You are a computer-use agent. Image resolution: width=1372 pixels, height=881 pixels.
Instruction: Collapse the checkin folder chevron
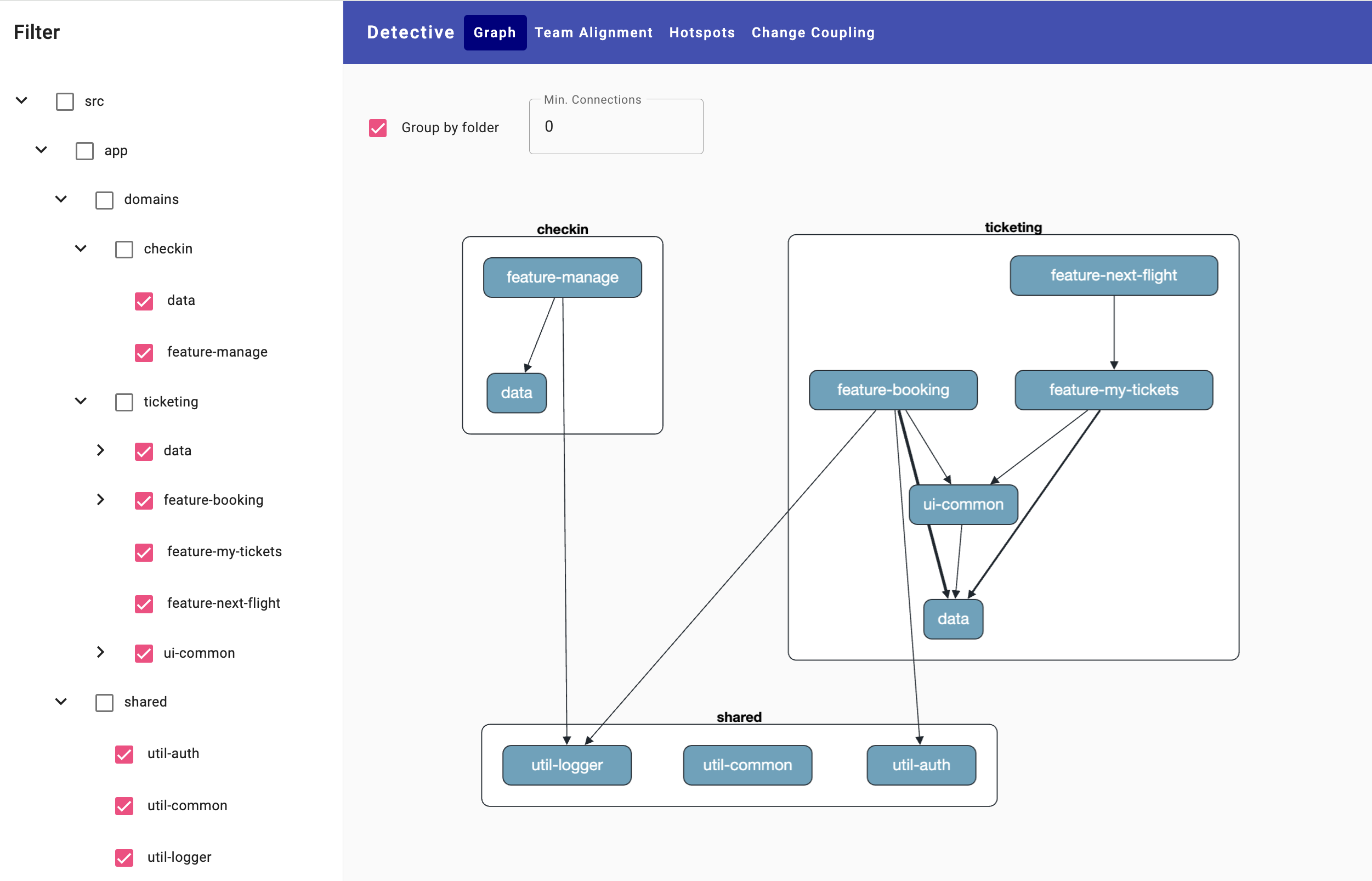click(x=81, y=249)
